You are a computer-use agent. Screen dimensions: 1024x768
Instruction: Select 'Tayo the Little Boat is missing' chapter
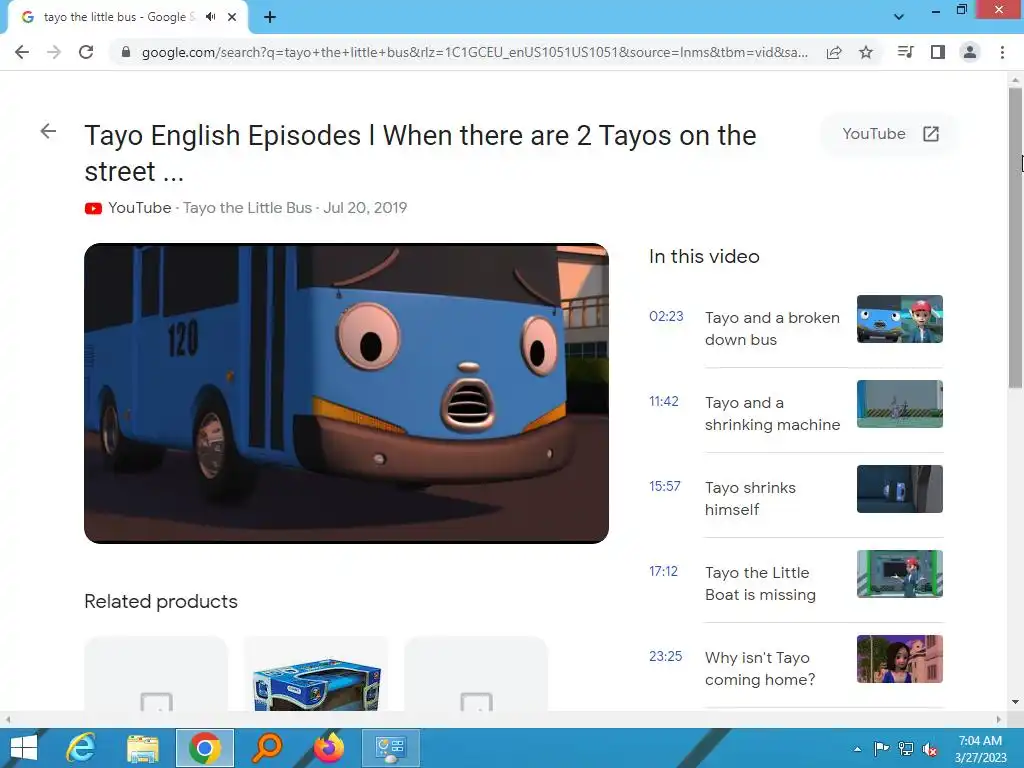tap(760, 583)
